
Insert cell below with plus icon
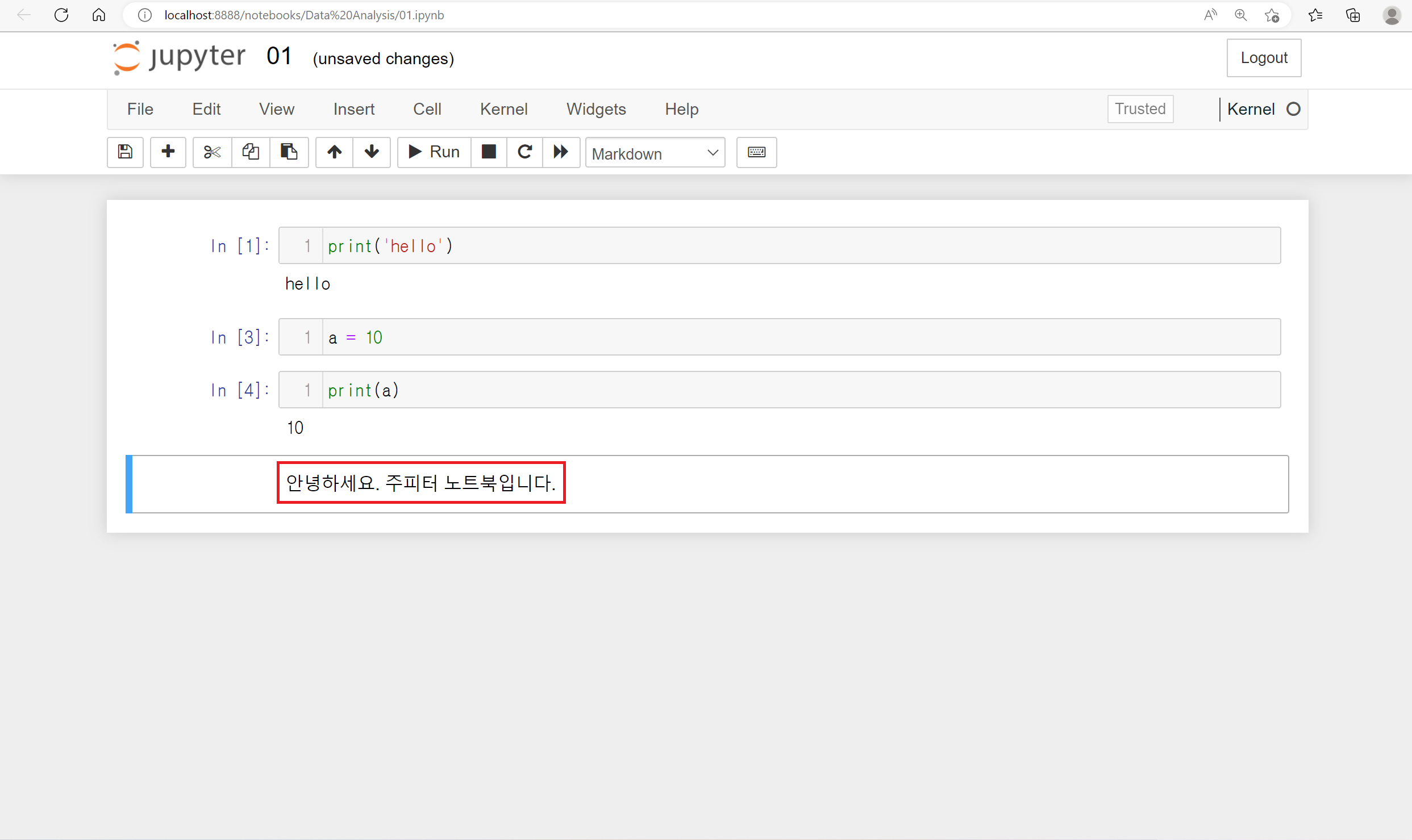[x=168, y=152]
